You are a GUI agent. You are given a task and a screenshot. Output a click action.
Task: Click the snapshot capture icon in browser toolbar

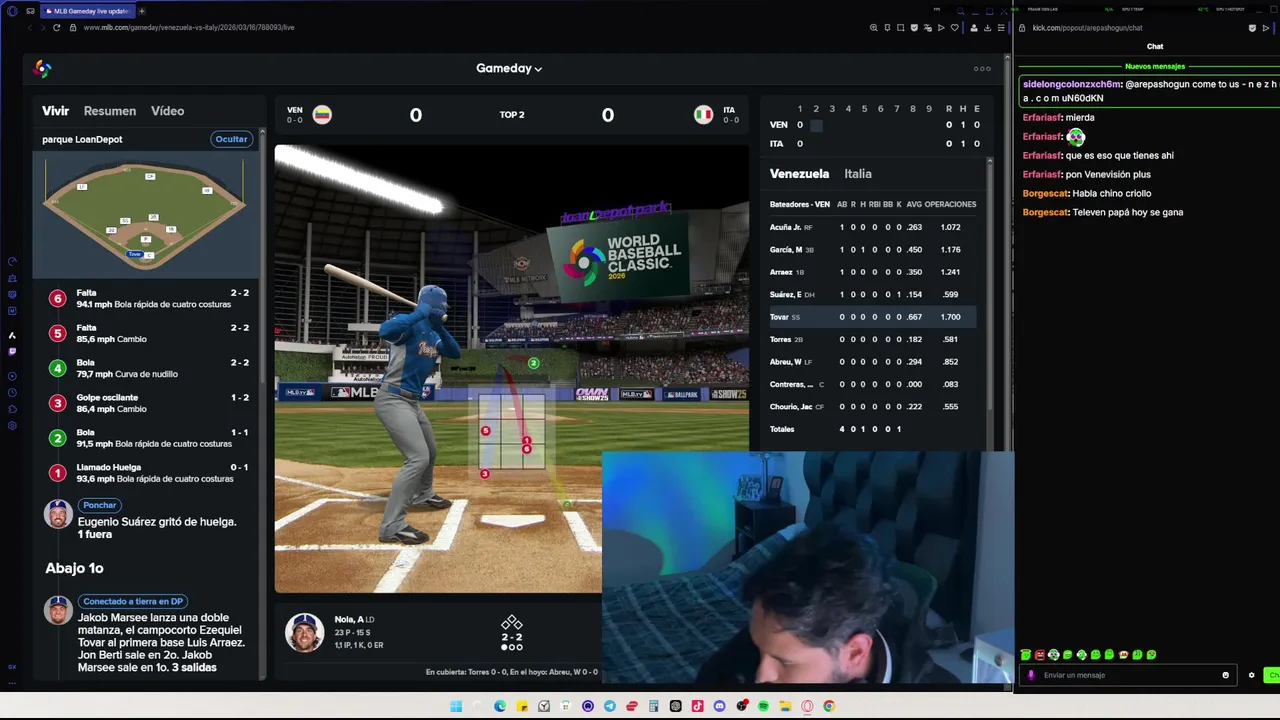click(901, 28)
